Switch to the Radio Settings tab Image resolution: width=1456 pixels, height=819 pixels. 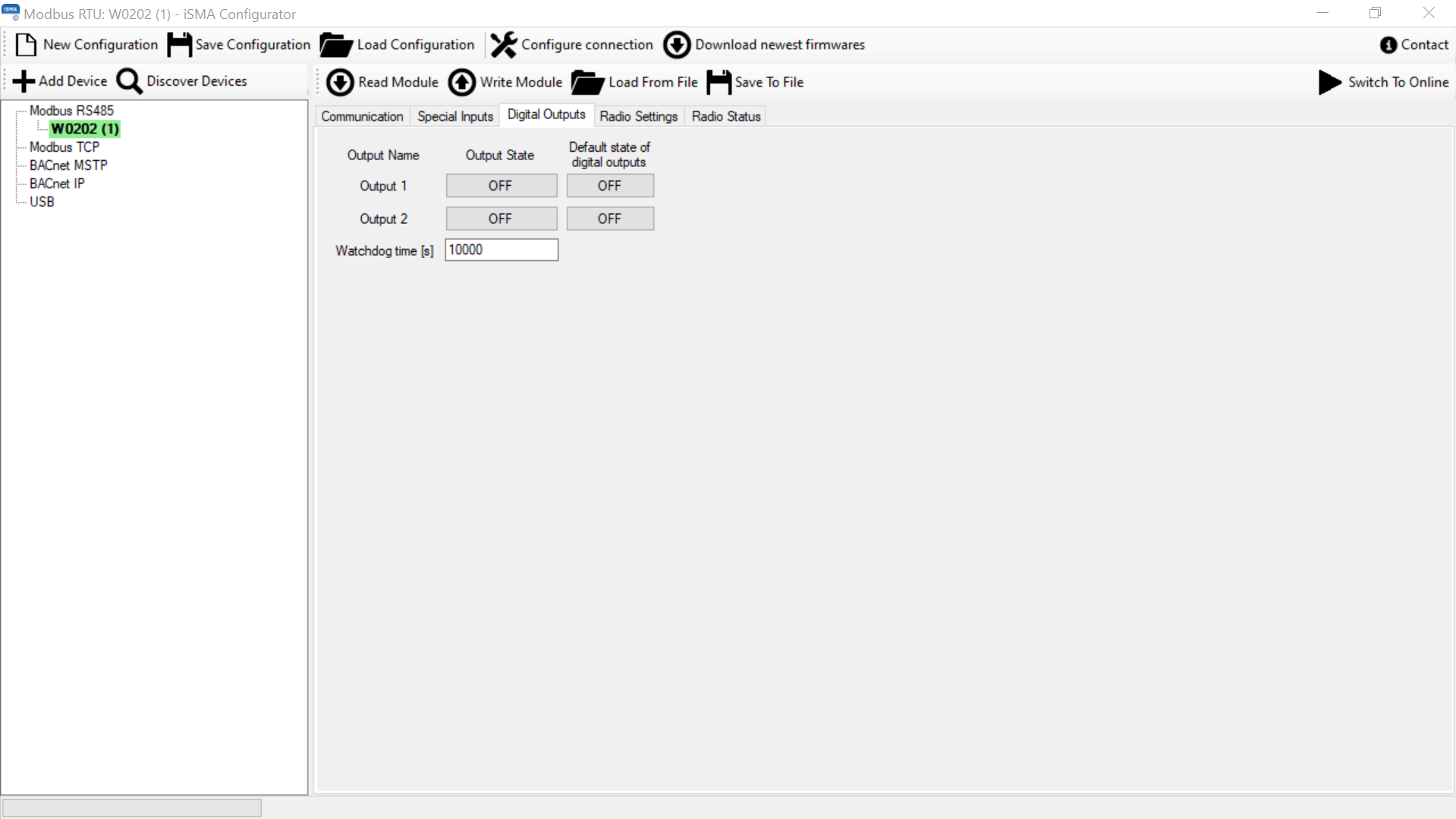(638, 116)
